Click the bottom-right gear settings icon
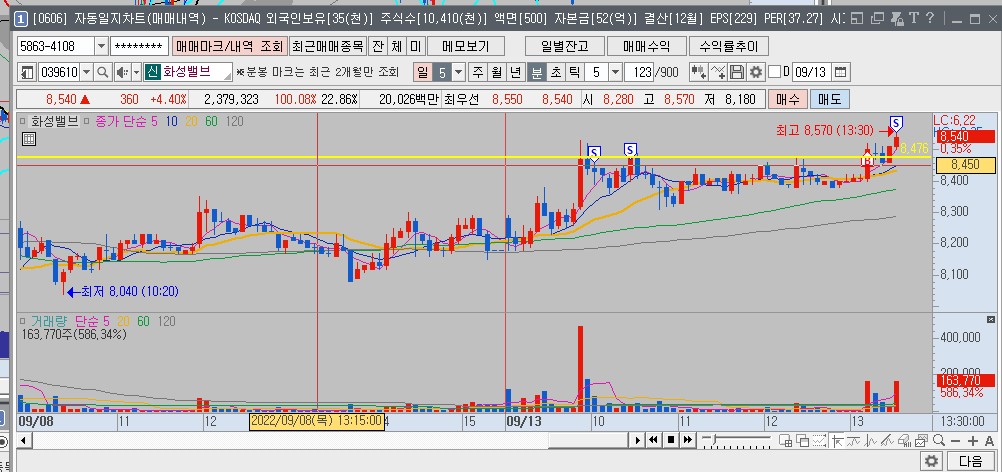The height and width of the screenshot is (472, 1002). [931, 461]
